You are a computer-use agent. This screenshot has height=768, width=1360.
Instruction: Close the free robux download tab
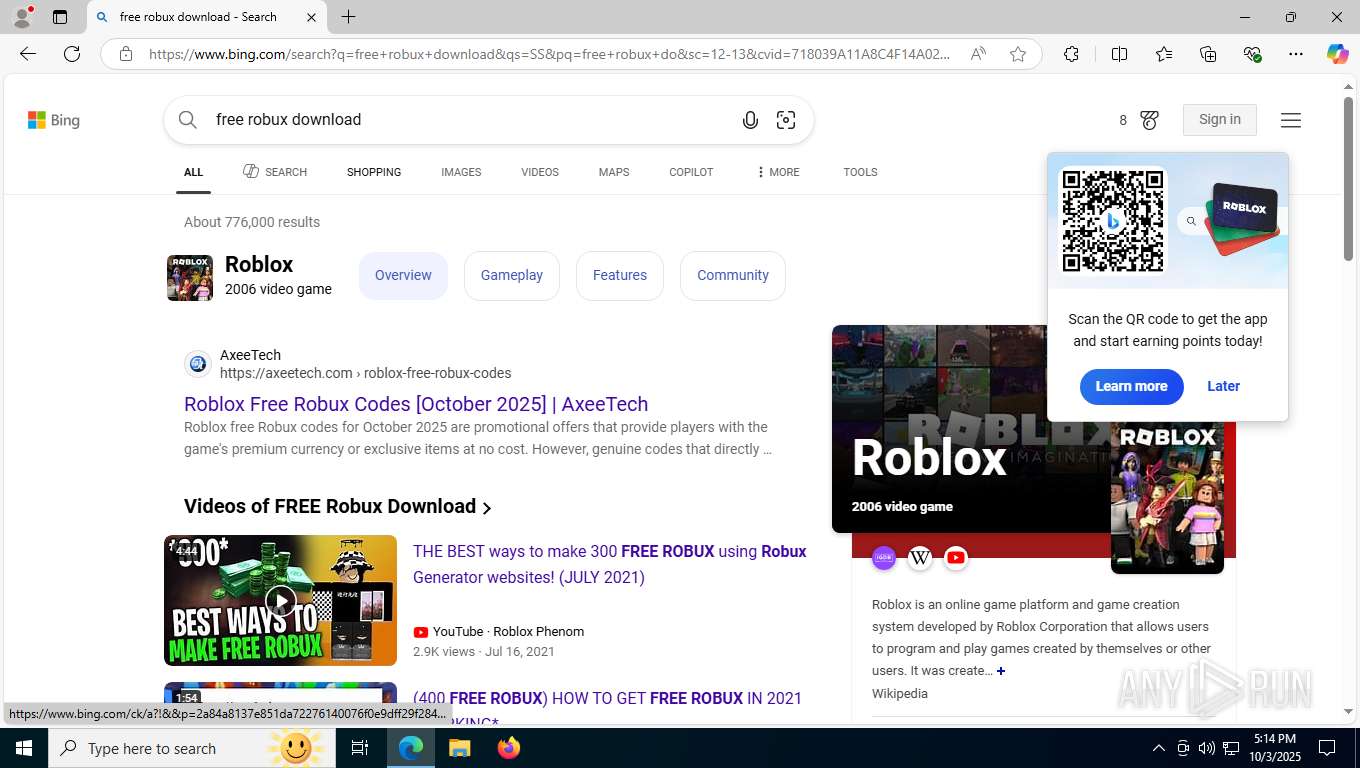pos(311,17)
